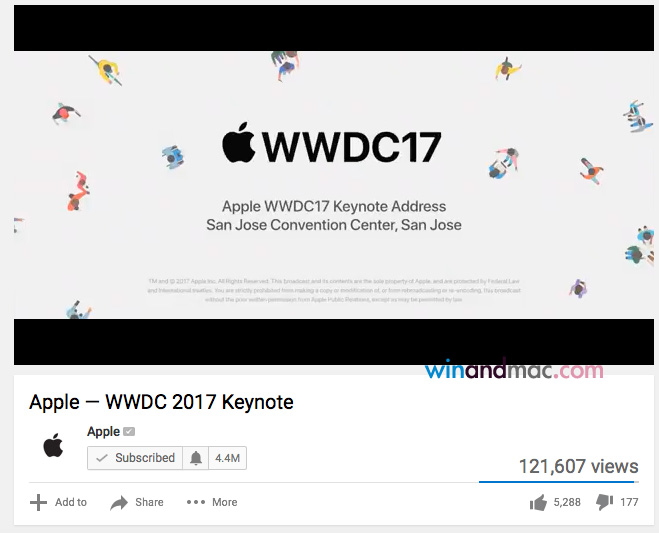Image resolution: width=659 pixels, height=533 pixels.
Task: Click the like-dislike ratio bar under views
Action: pos(559,482)
